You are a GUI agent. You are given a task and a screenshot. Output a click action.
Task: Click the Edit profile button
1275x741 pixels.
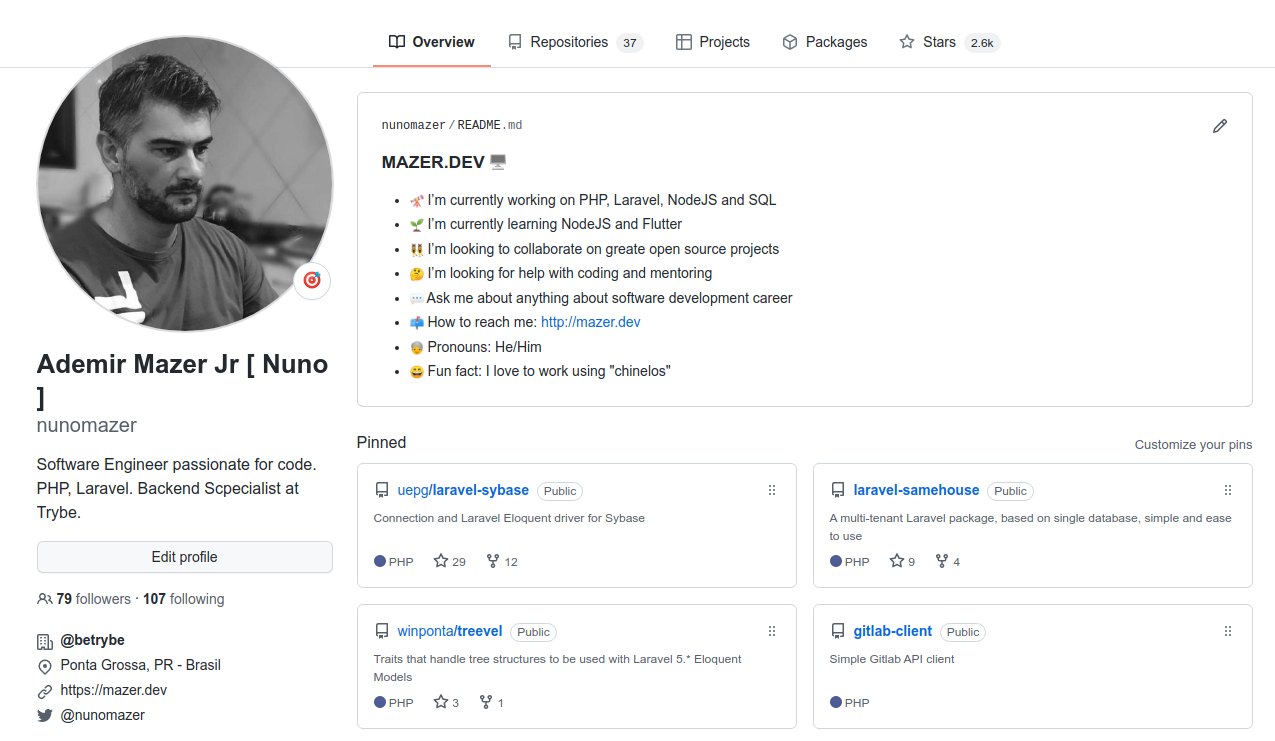pos(185,557)
